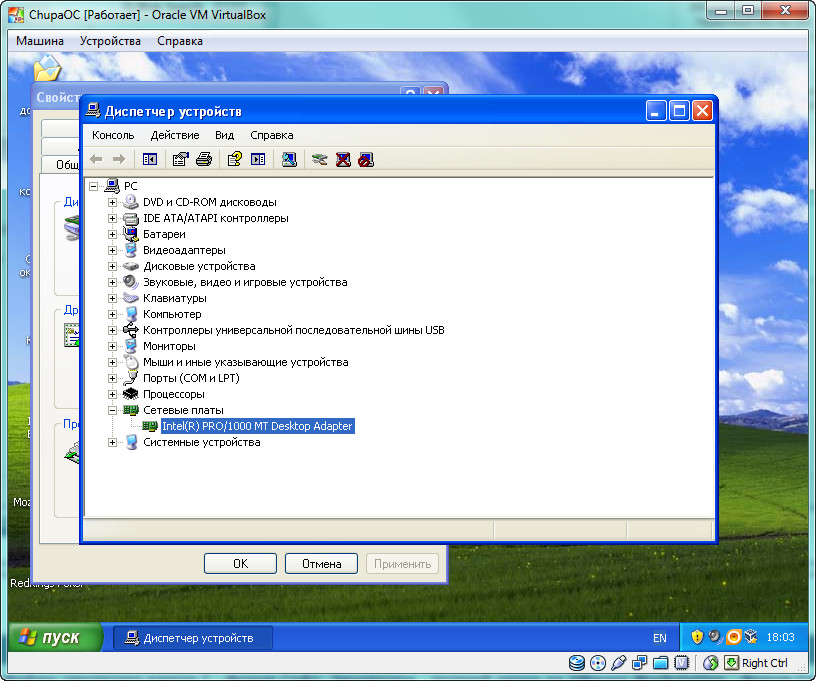Click Отмена in the Свойства window
This screenshot has height=681, width=816.
[x=322, y=563]
